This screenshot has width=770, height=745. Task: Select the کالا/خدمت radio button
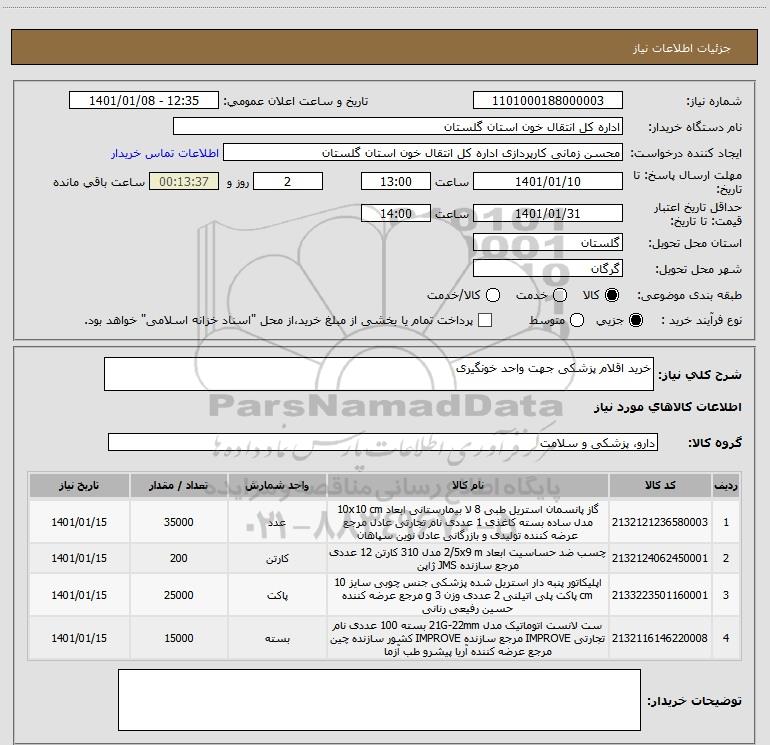pos(493,295)
